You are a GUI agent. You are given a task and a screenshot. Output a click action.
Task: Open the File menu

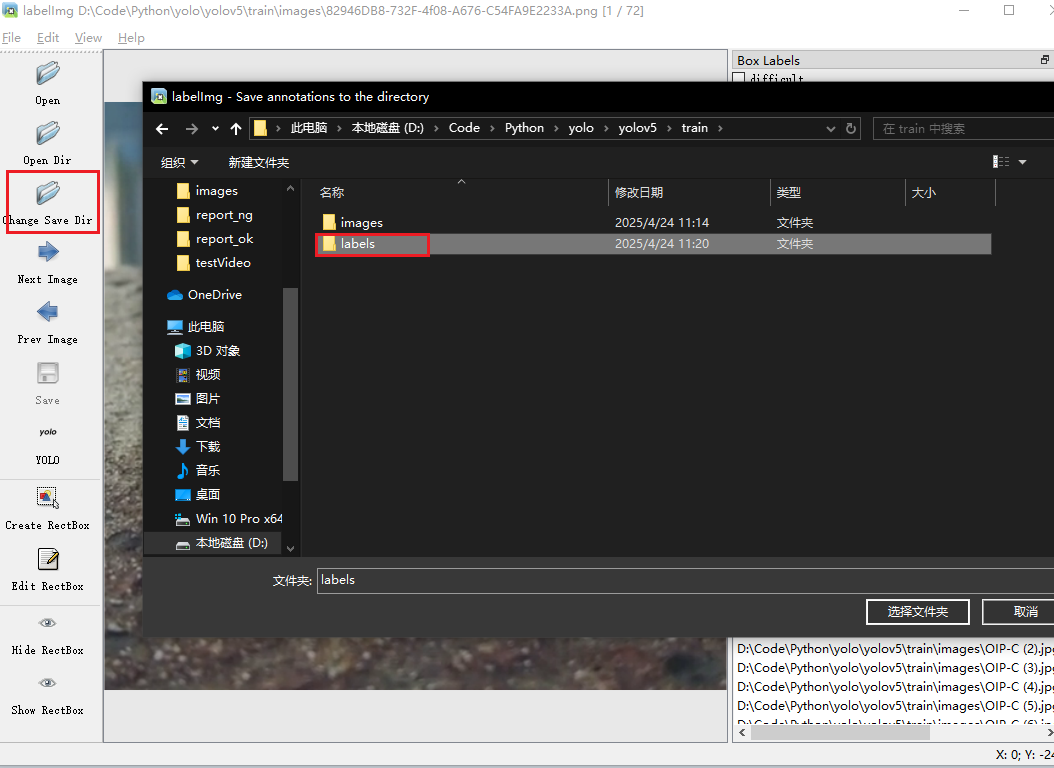(12, 38)
